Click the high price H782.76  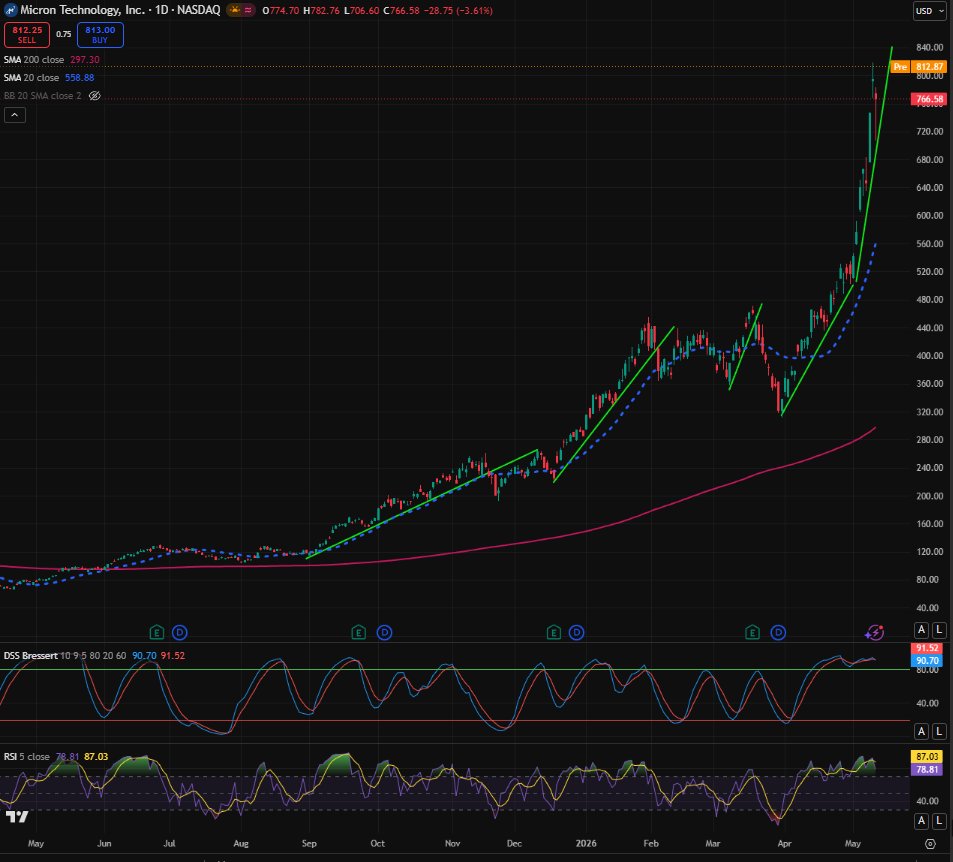point(322,10)
